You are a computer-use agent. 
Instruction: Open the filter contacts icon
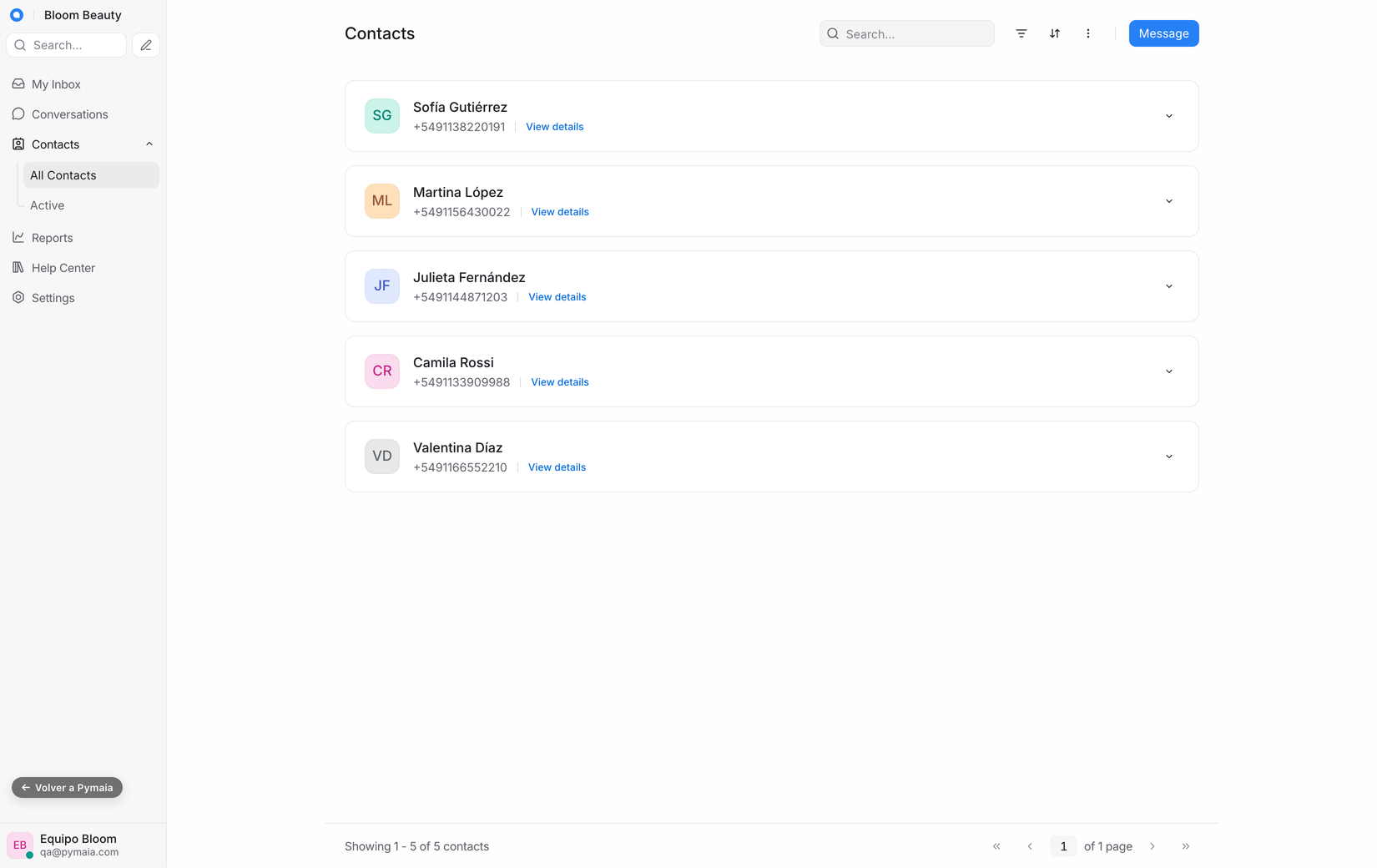(1021, 33)
